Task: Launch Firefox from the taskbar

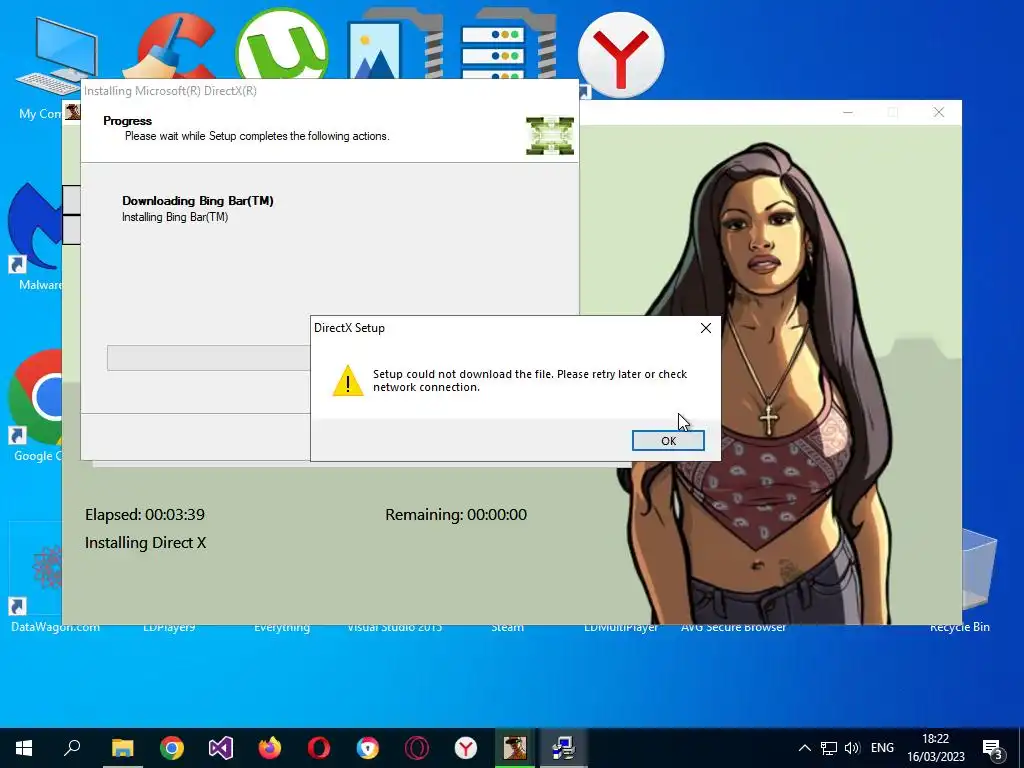Action: (x=270, y=748)
